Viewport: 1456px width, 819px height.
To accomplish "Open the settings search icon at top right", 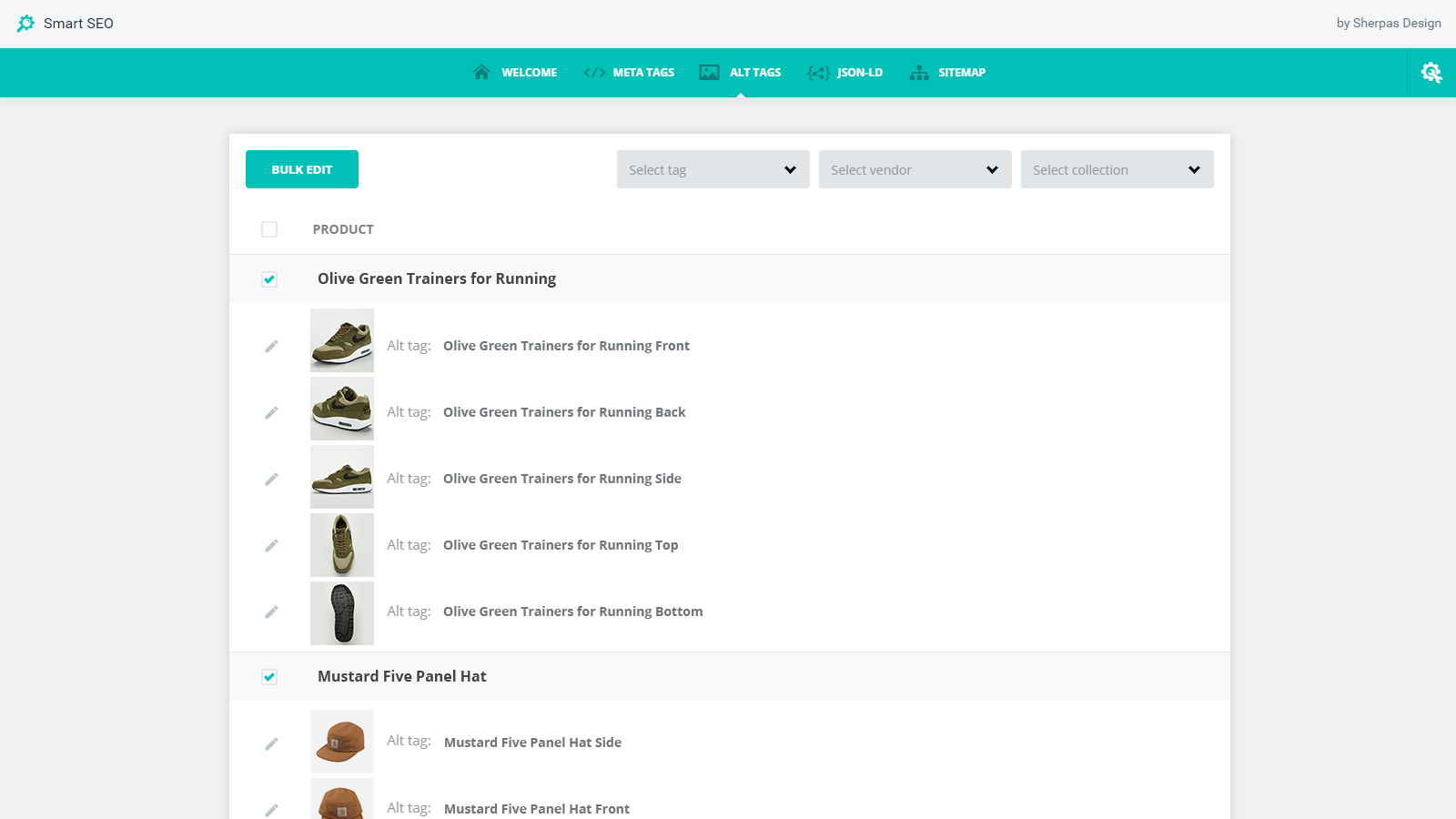I will point(1431,72).
